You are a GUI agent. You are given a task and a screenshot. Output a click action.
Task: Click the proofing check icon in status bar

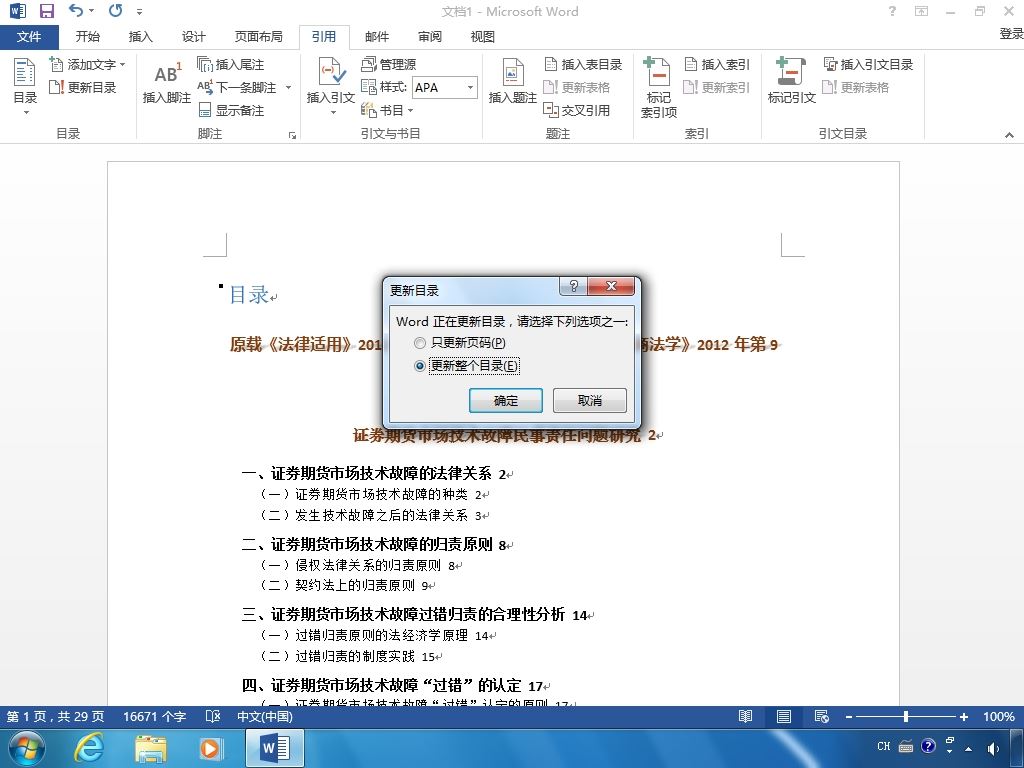213,716
